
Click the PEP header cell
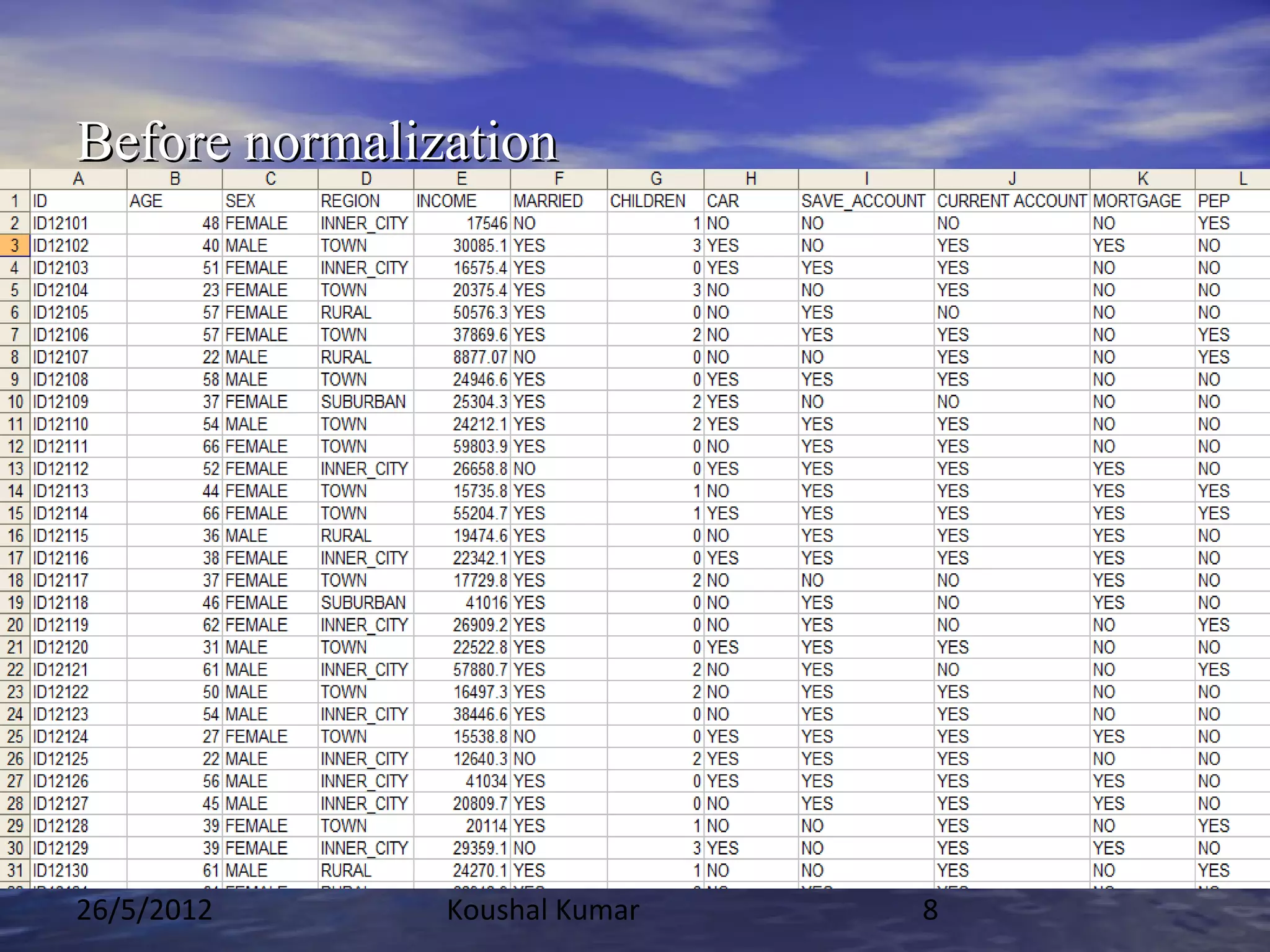tap(1233, 201)
